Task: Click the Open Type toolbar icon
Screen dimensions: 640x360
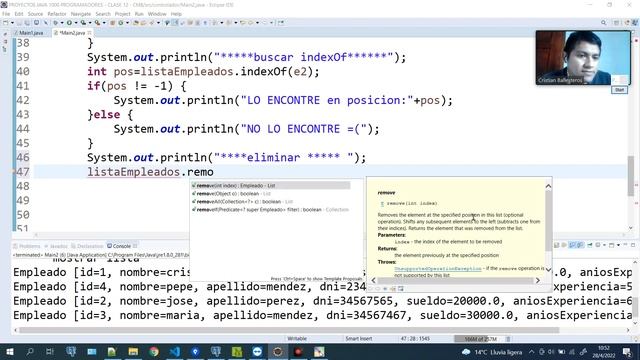Action: tap(136, 23)
